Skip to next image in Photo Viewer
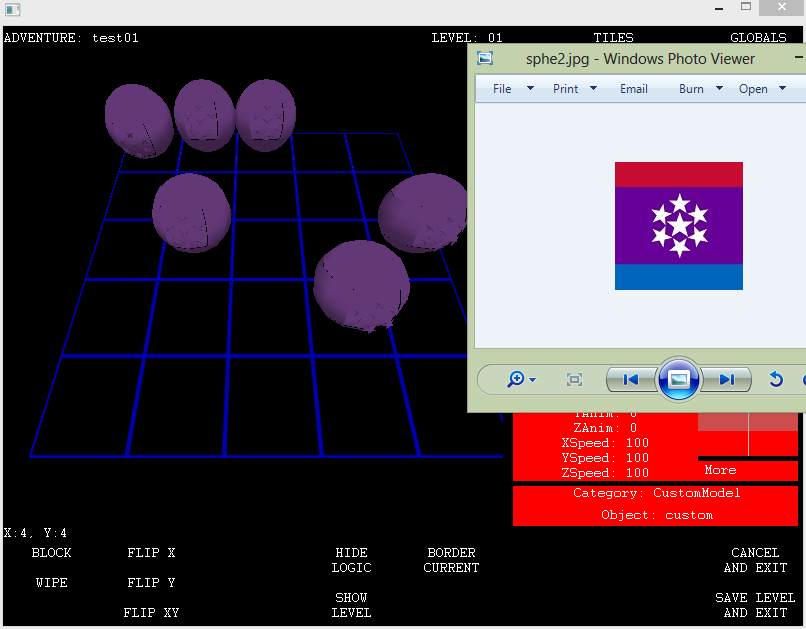The width and height of the screenshot is (806, 629). 726,380
